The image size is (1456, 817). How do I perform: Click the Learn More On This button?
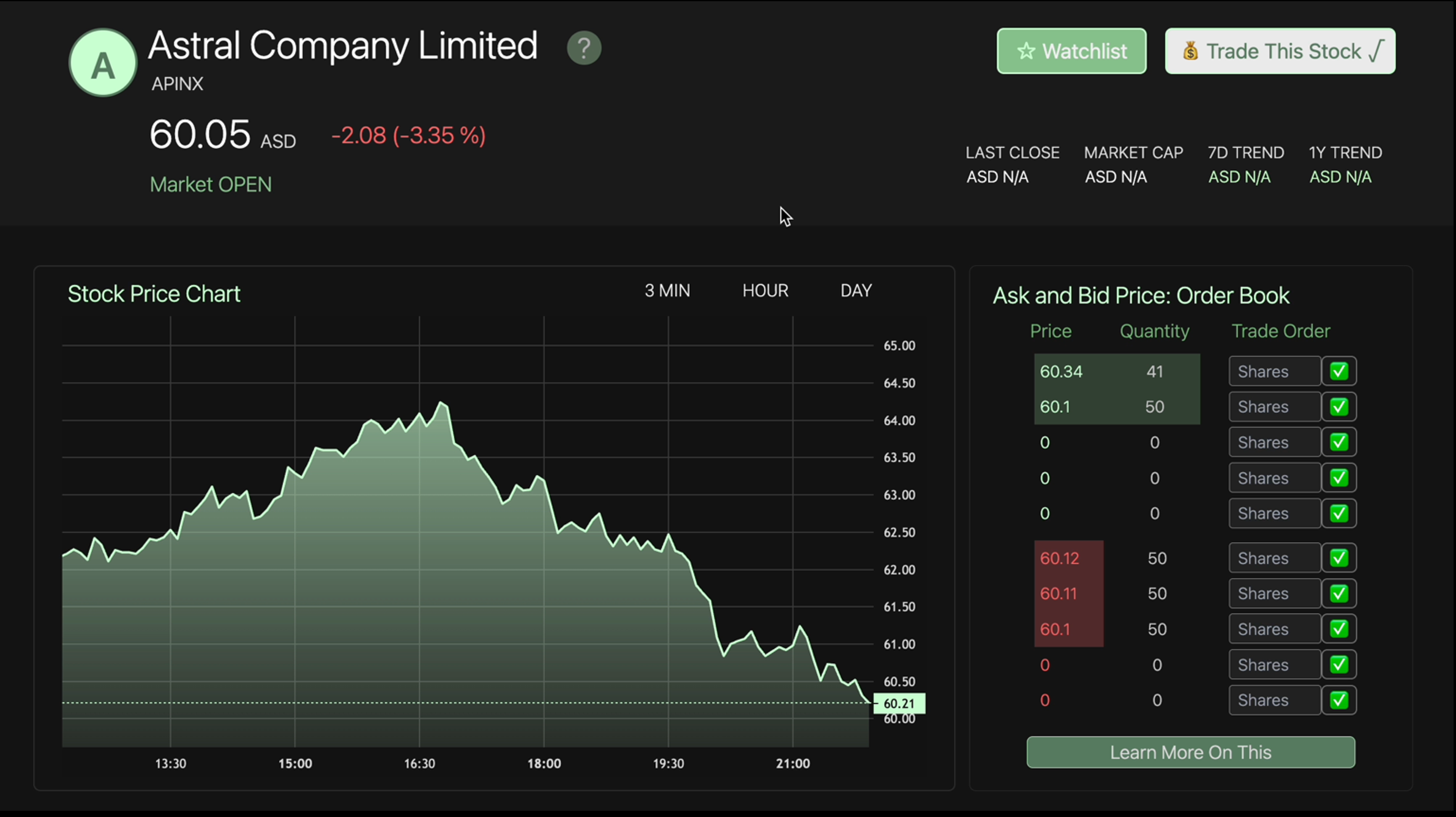pos(1190,752)
